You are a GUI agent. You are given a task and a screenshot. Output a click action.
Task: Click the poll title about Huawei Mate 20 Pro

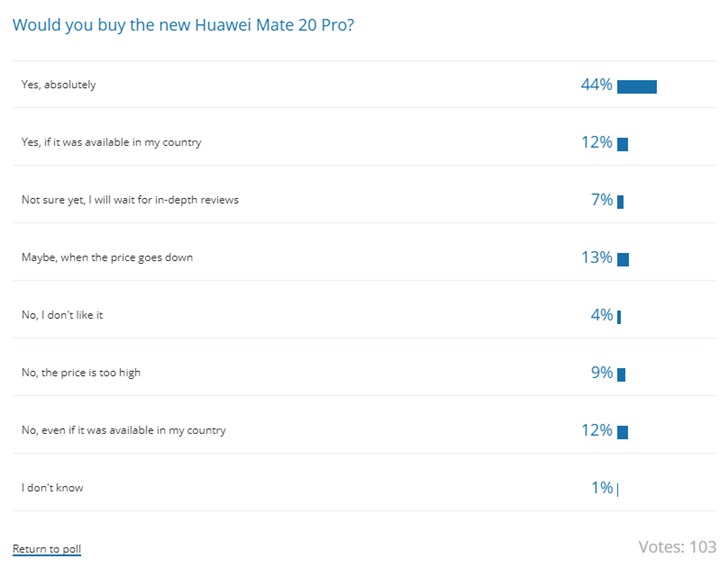(183, 24)
